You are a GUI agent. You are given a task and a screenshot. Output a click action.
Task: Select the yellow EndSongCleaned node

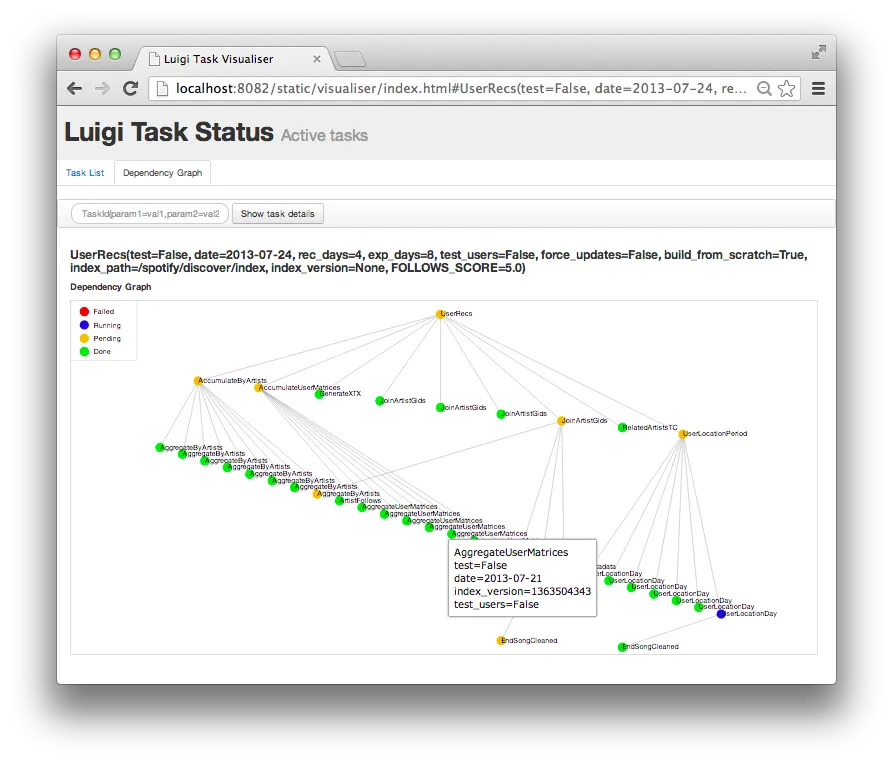501,641
